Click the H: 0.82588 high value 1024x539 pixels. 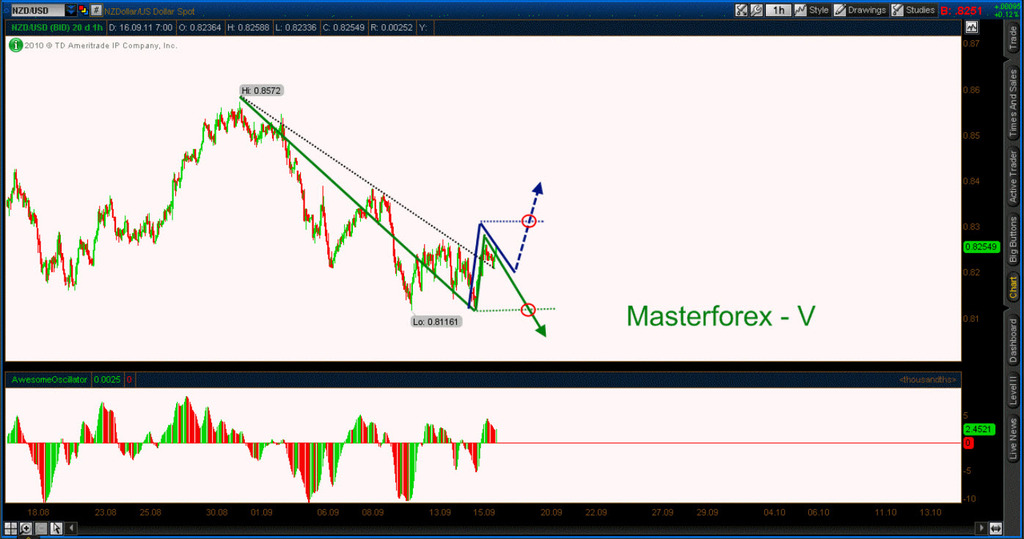point(248,27)
